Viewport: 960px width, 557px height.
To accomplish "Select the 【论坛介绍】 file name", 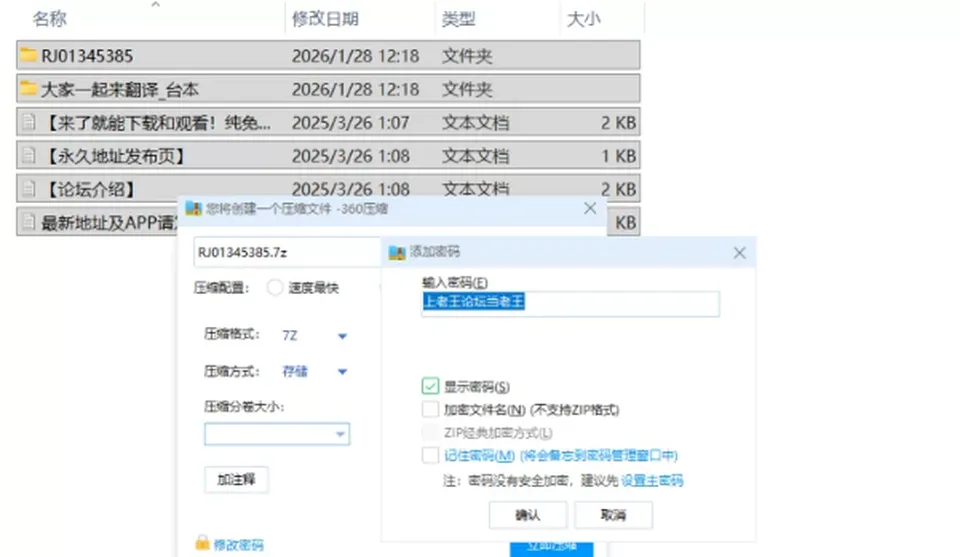I will coord(89,189).
